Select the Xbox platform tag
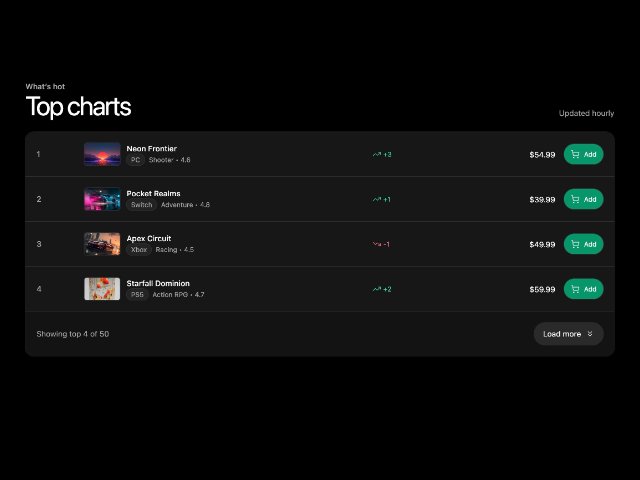The image size is (640, 480). 139,250
